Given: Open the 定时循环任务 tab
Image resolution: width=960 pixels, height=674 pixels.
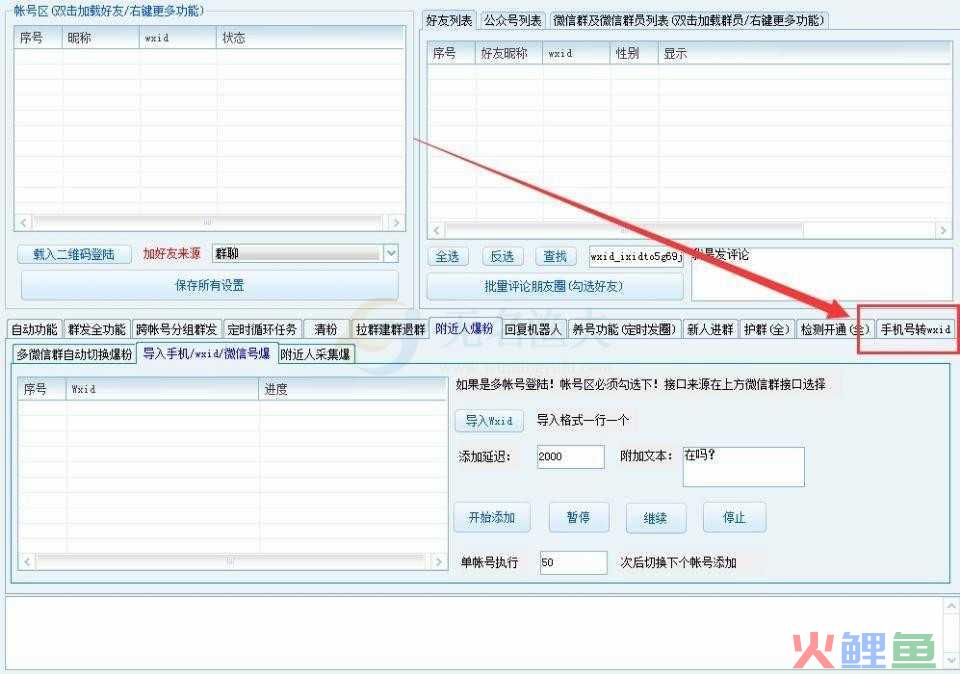Looking at the screenshot, I should [x=262, y=329].
